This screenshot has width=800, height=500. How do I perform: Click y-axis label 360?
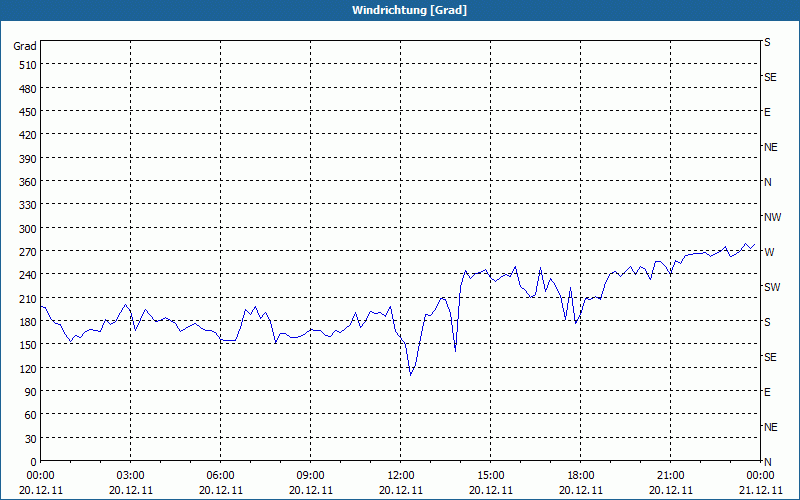[29, 182]
